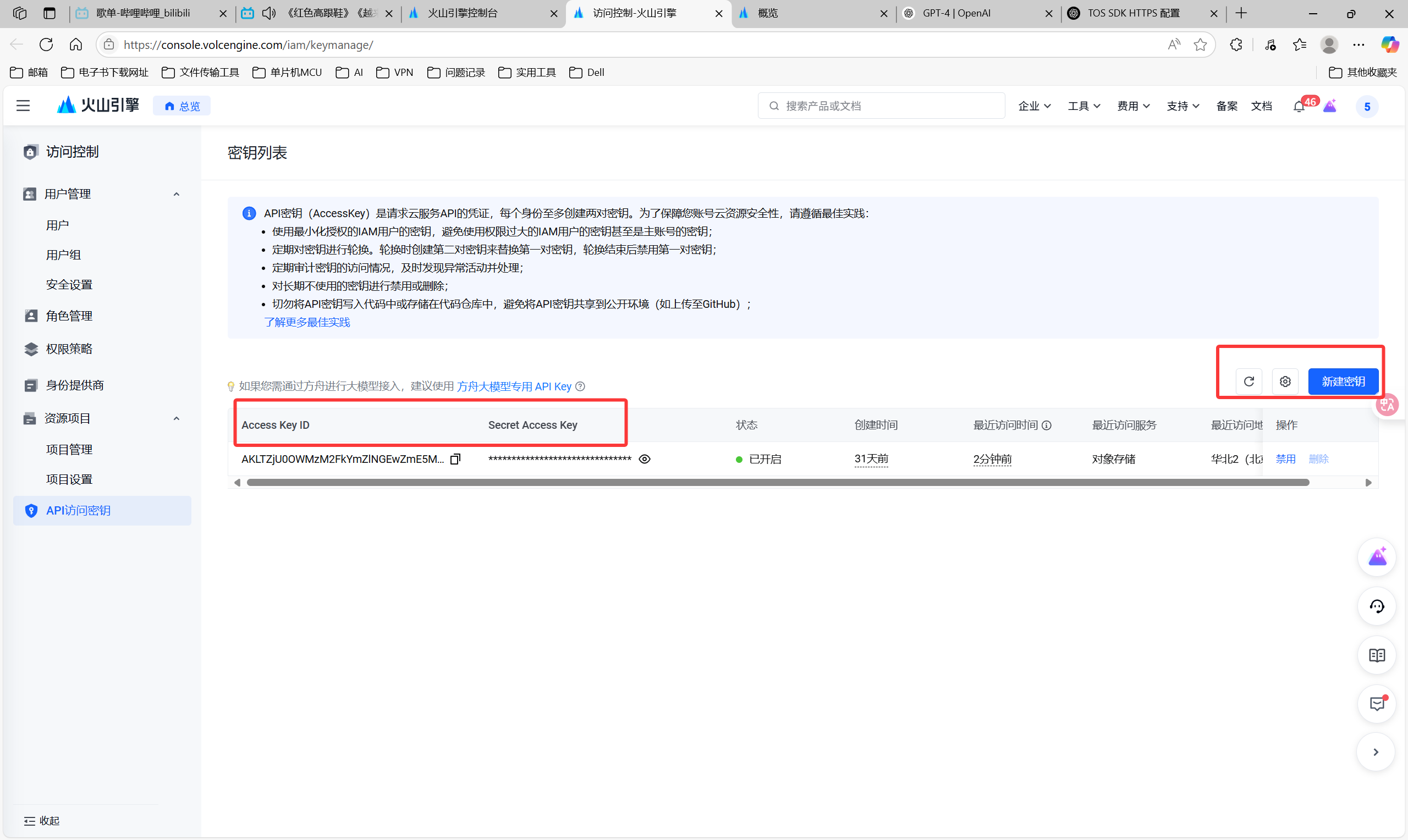Click the refresh key list icon
1408x840 pixels.
click(x=1248, y=382)
